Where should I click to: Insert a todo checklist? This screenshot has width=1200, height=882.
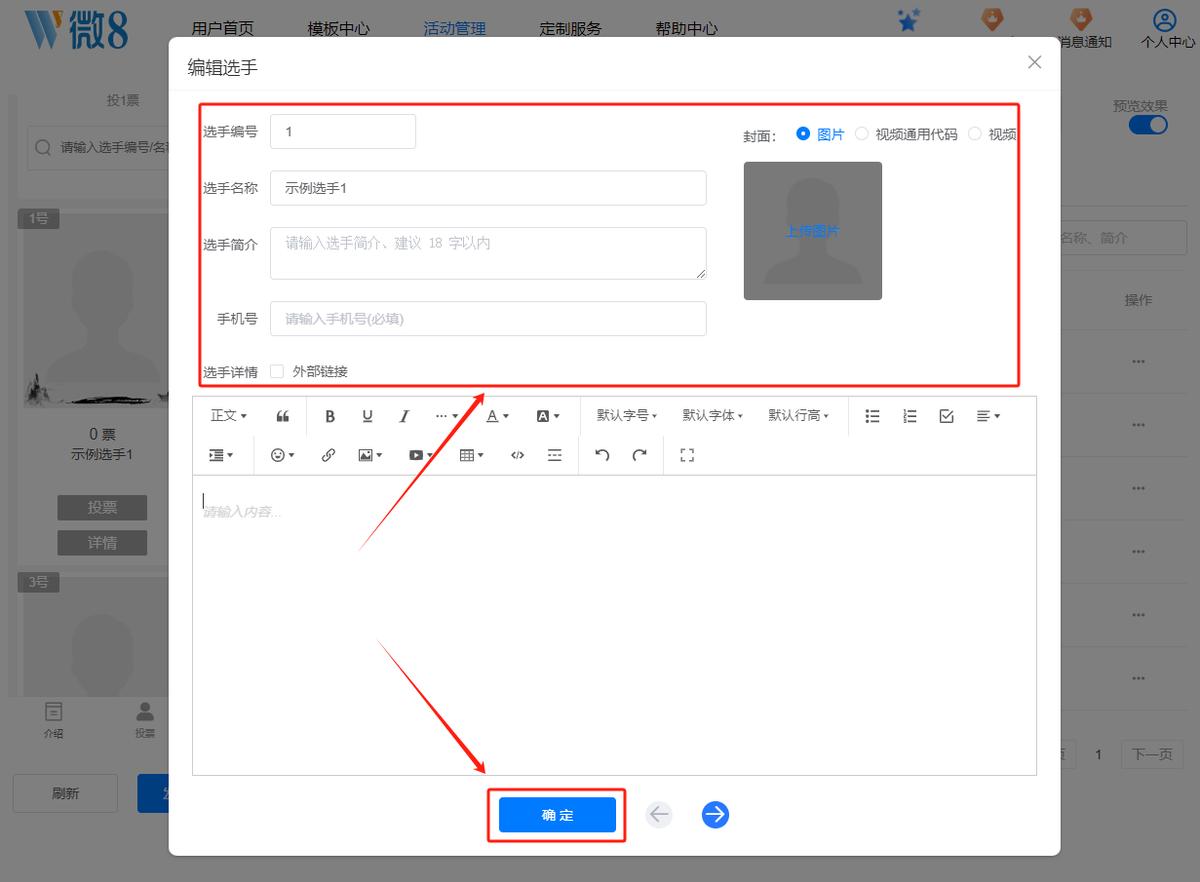[x=946, y=416]
